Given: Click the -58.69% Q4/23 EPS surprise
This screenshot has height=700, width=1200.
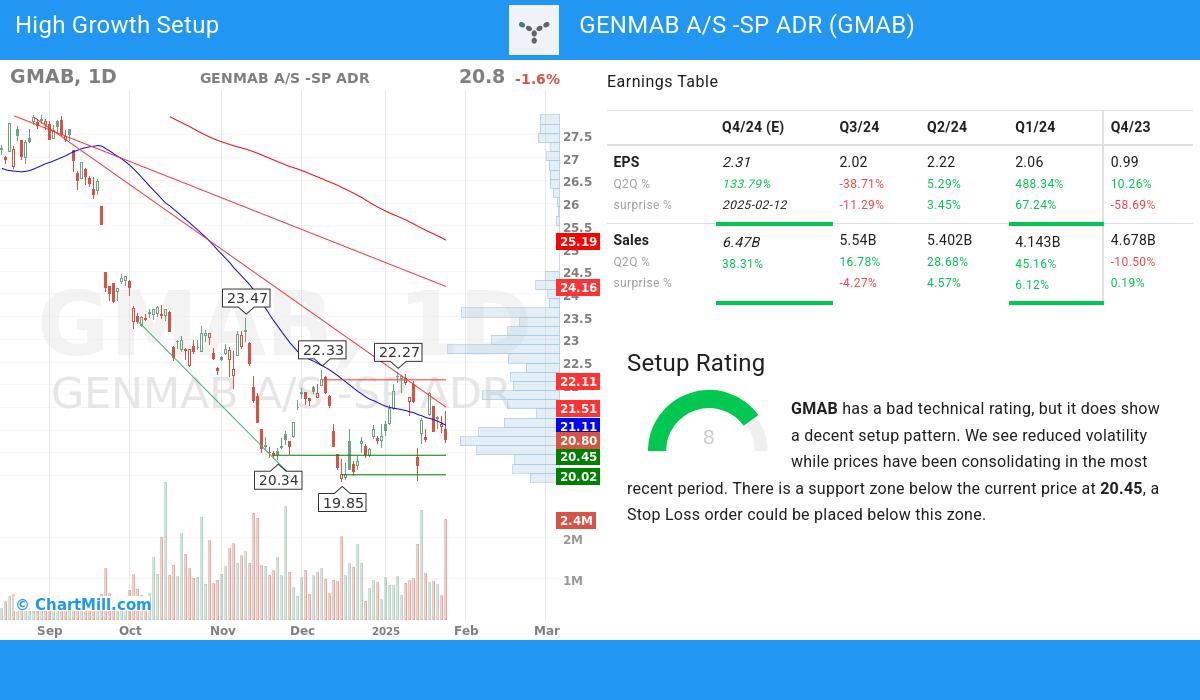Looking at the screenshot, I should pyautogui.click(x=1133, y=205).
